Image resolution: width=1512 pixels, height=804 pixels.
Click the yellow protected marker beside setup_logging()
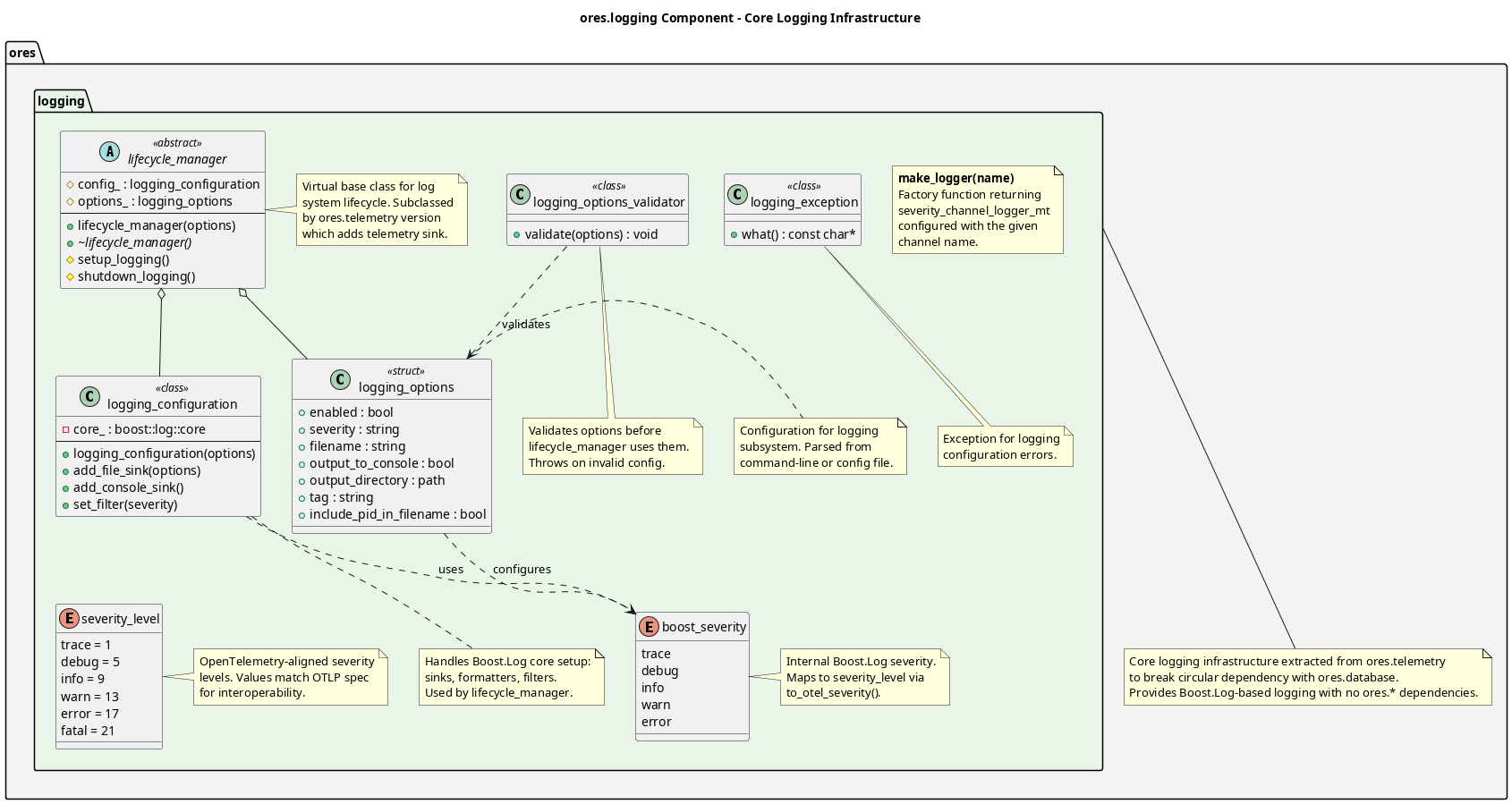coord(70,259)
